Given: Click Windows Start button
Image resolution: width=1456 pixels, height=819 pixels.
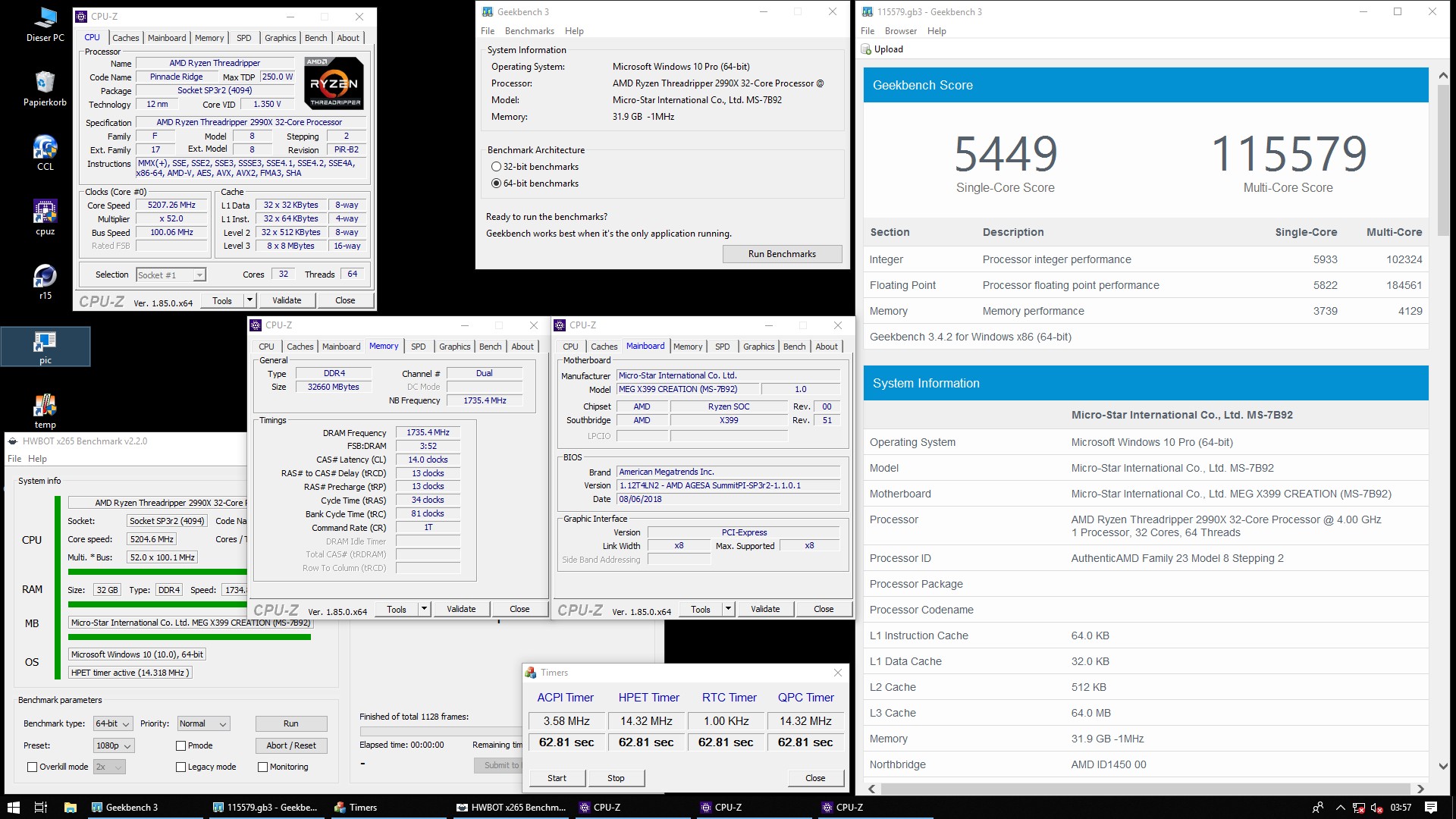Looking at the screenshot, I should [x=13, y=807].
